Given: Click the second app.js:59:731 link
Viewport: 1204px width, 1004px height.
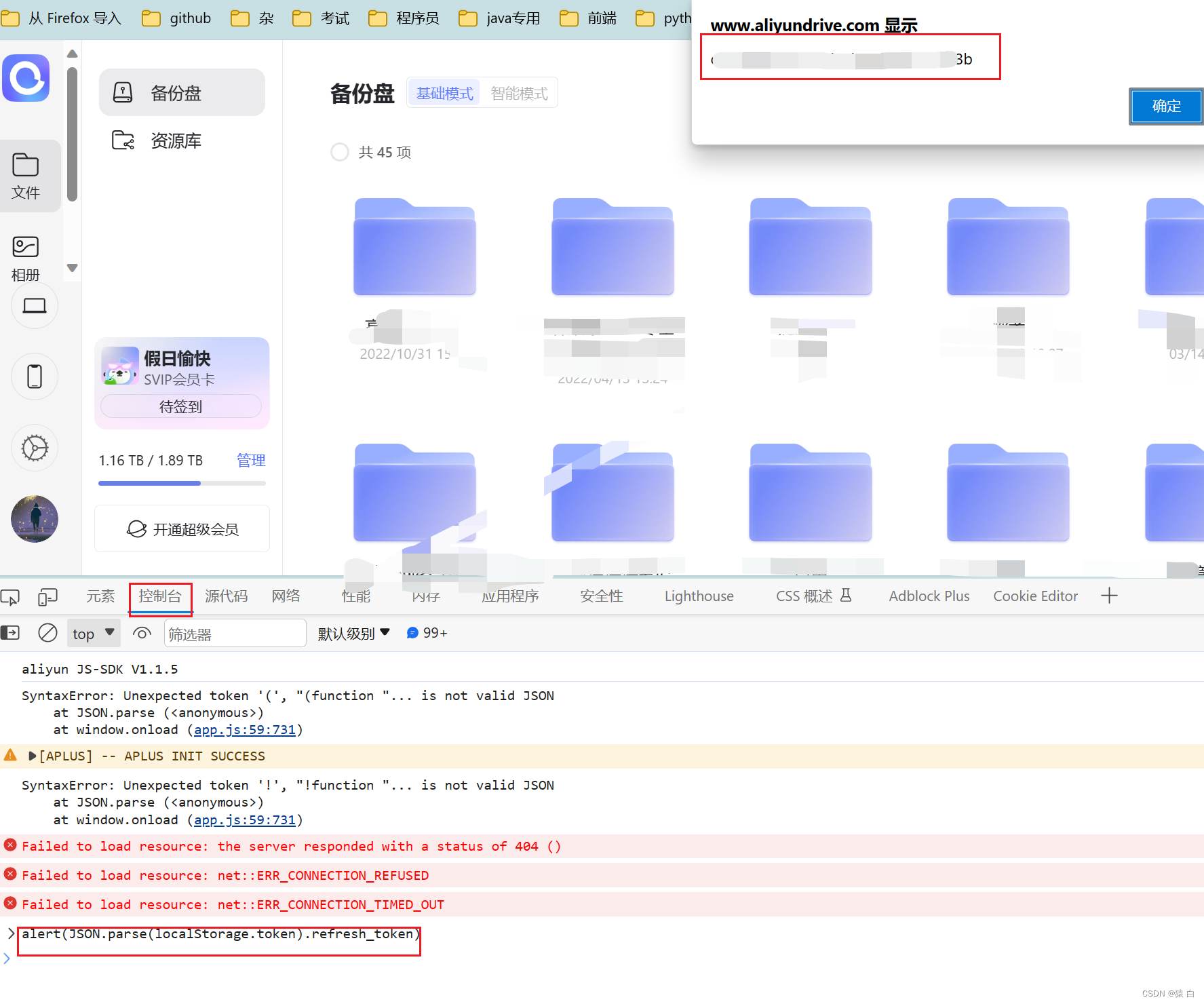Looking at the screenshot, I should click(245, 820).
